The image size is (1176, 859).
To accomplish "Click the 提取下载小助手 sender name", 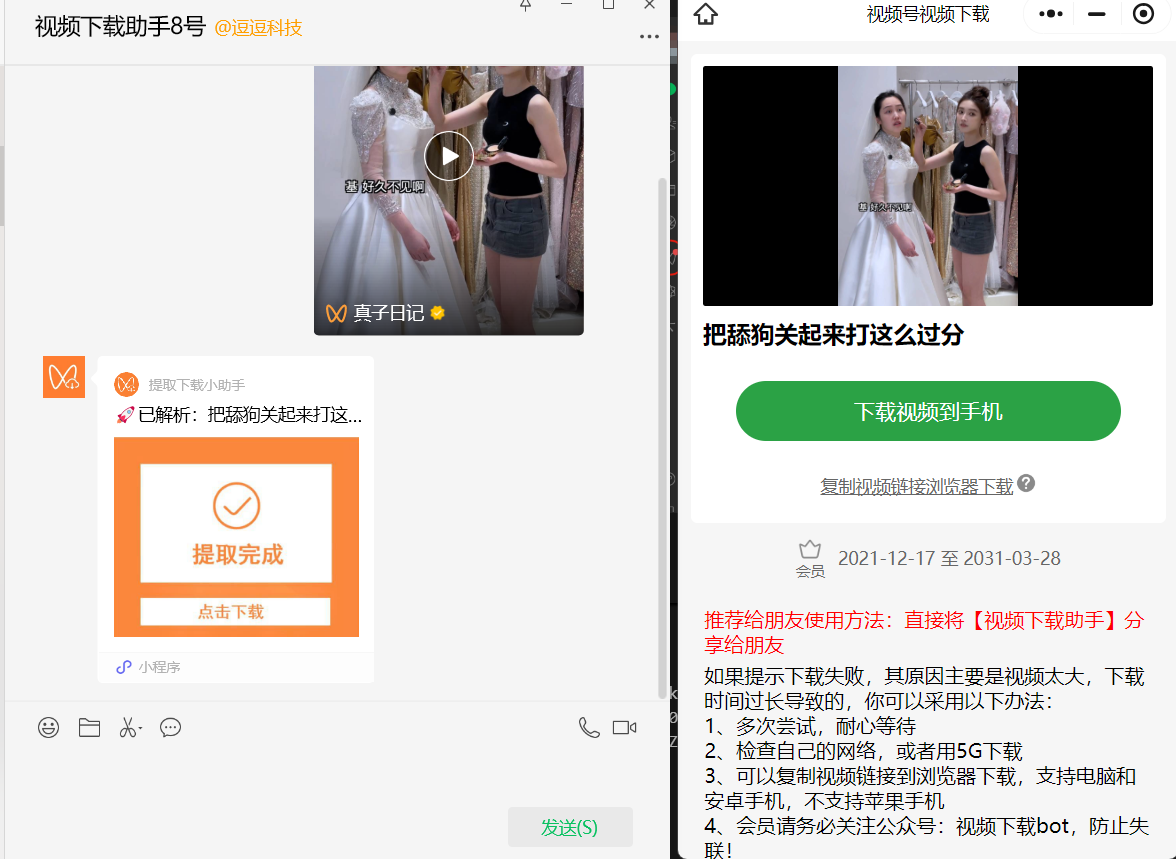I will [196, 385].
